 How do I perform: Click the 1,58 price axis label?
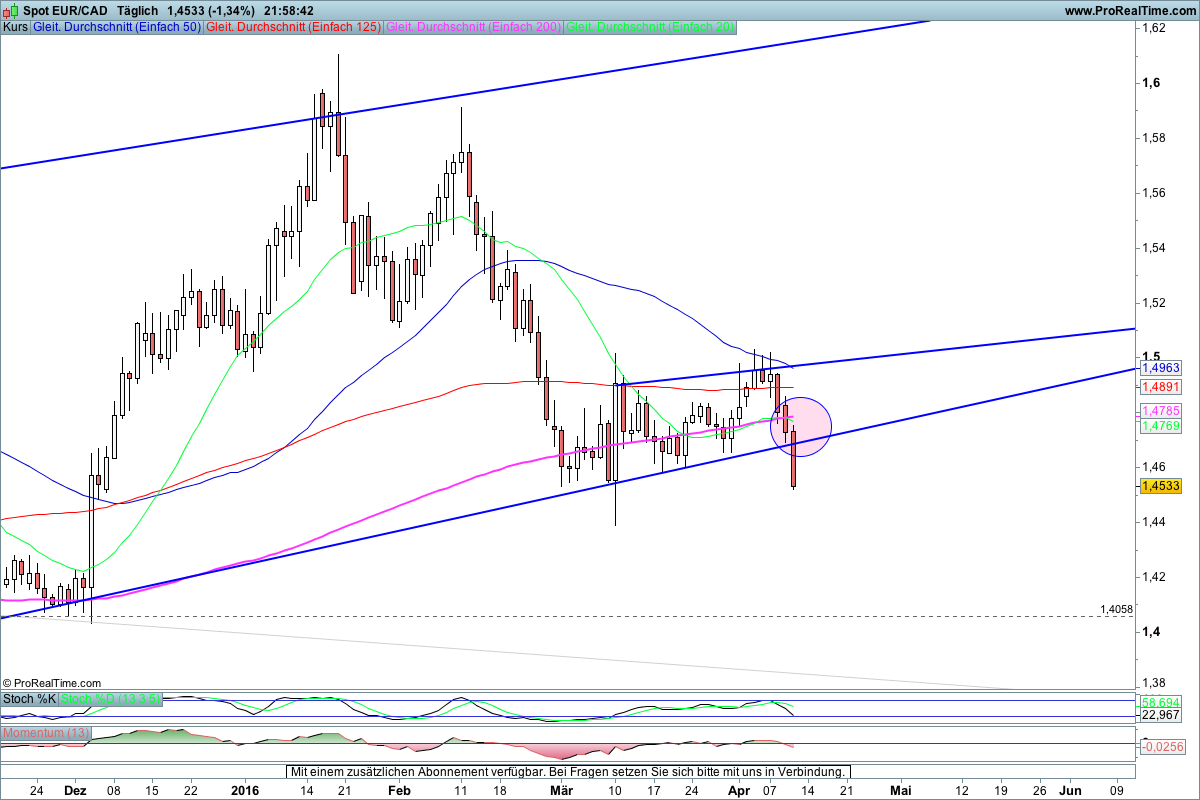[x=1154, y=138]
